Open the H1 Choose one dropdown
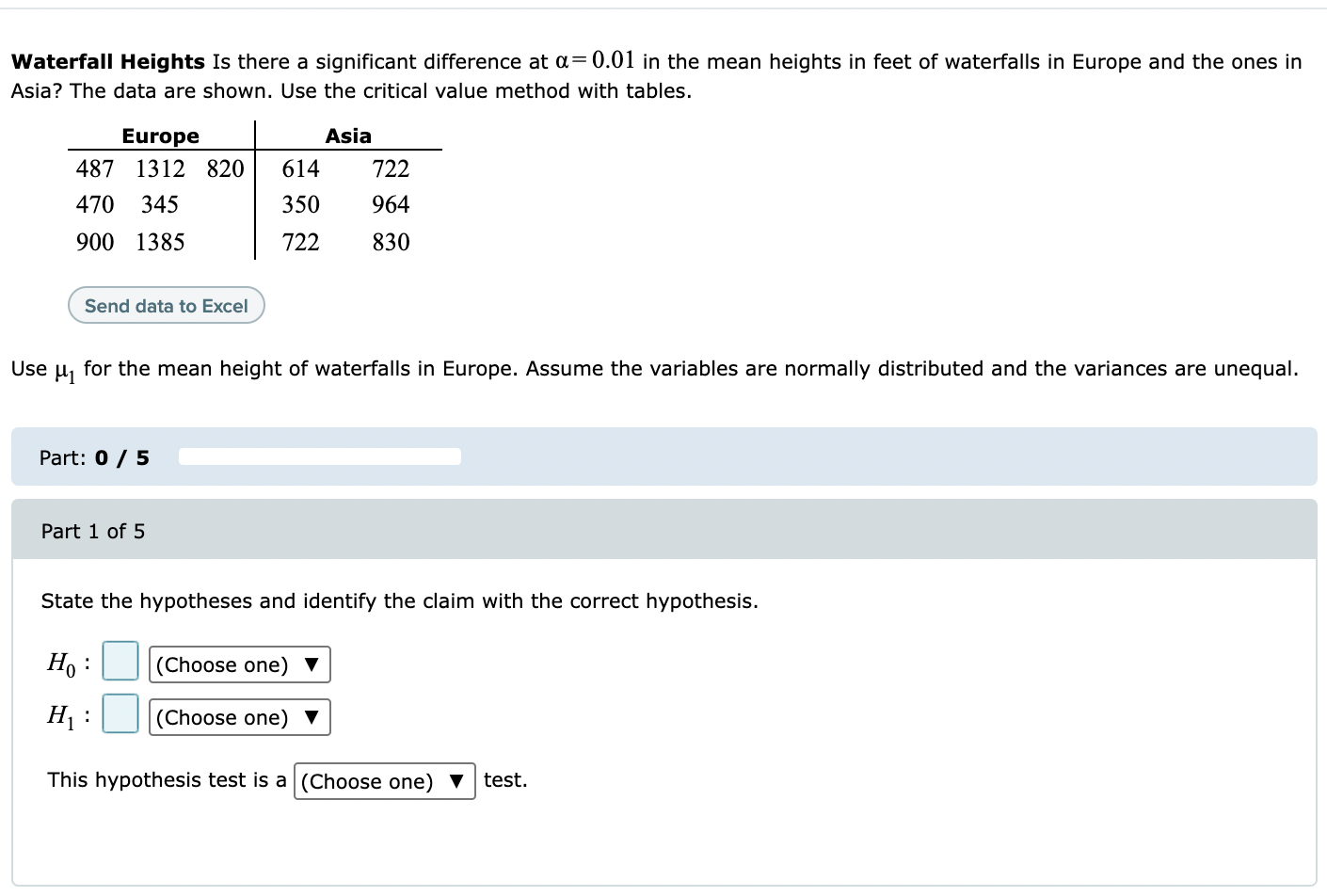Viewport: 1327px width, 896px height. click(x=239, y=718)
